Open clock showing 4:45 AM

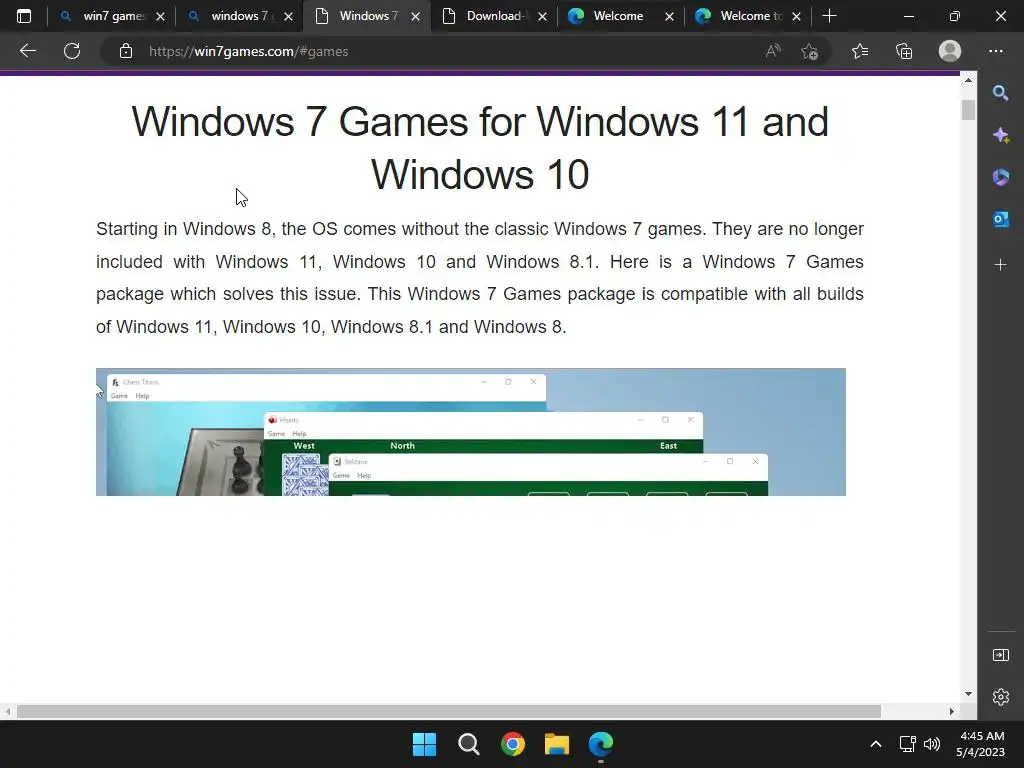(x=980, y=744)
